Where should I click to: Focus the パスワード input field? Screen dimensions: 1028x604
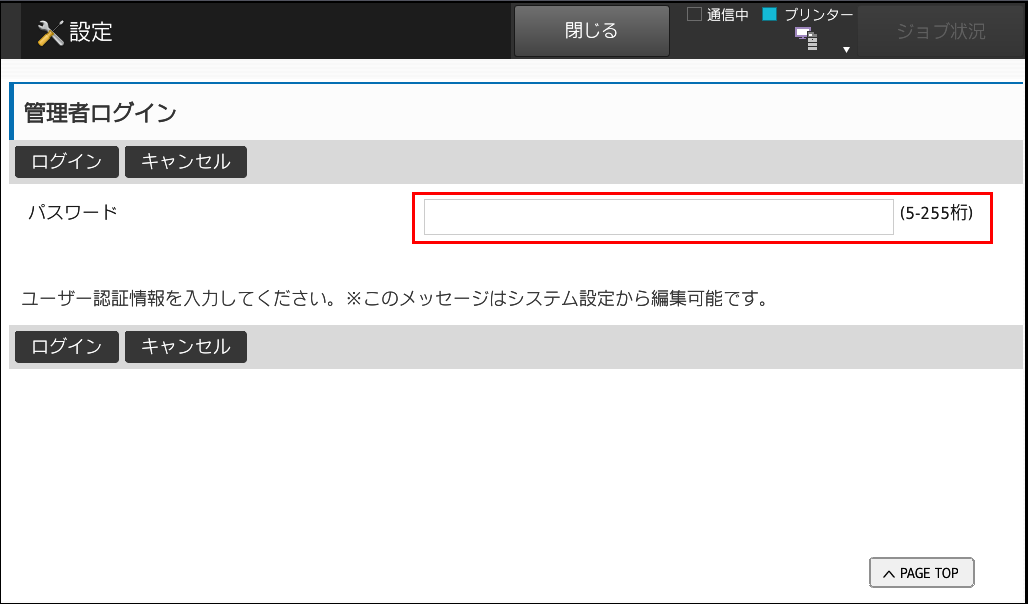[658, 217]
